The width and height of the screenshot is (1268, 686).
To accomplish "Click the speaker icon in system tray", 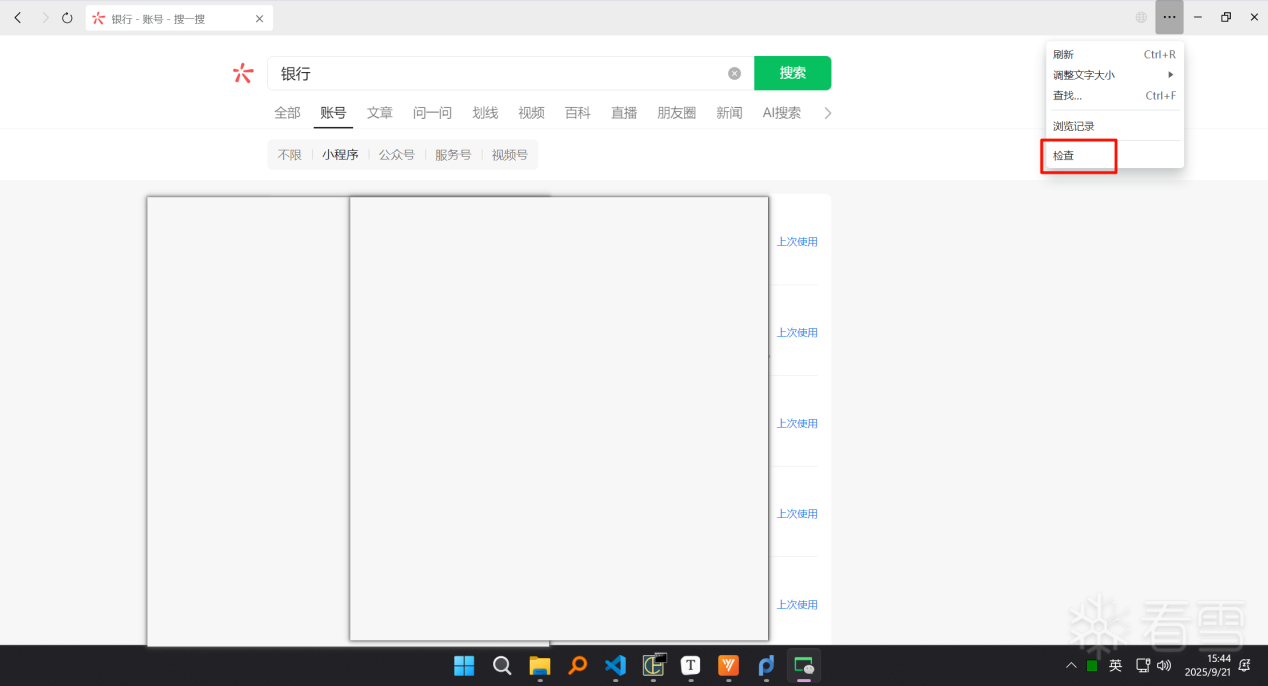I will [1164, 665].
